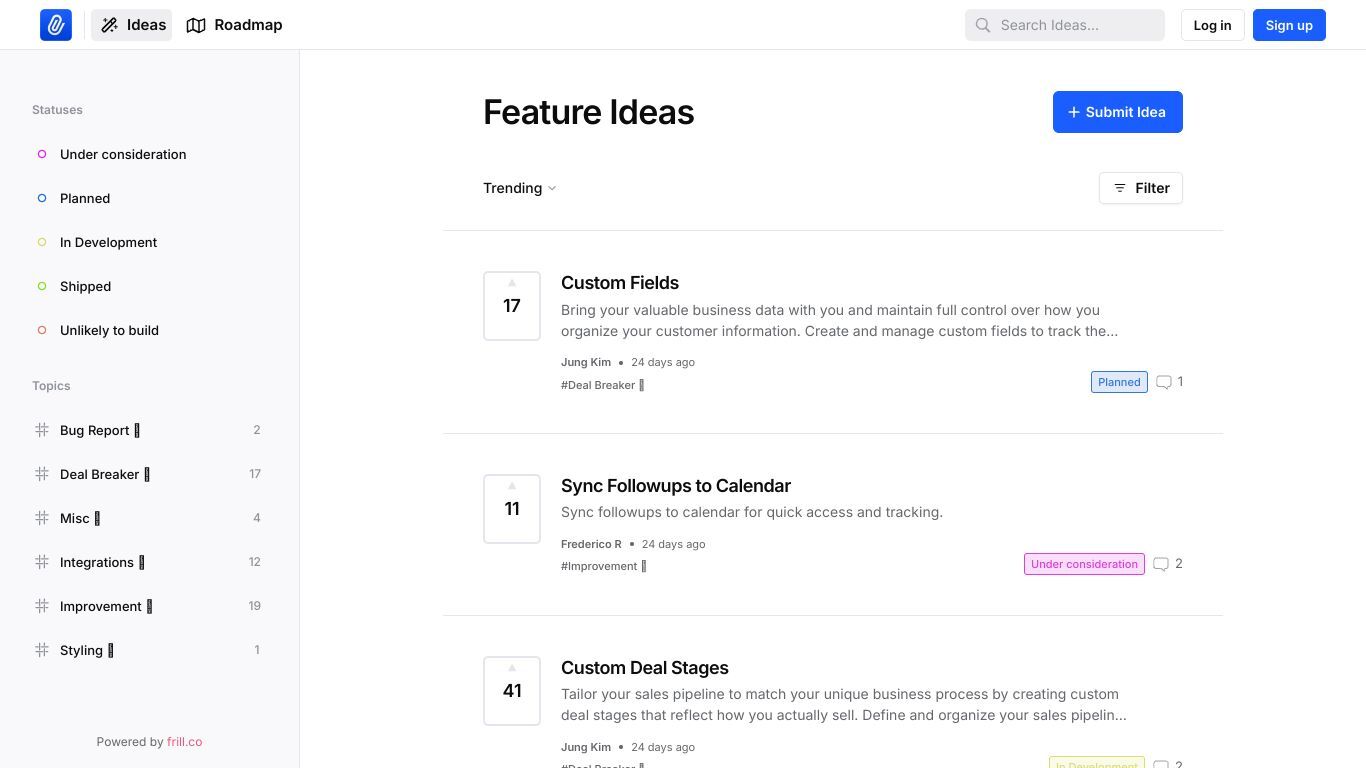Upvote the Custom Fields idea
The image size is (1366, 768).
tap(512, 306)
